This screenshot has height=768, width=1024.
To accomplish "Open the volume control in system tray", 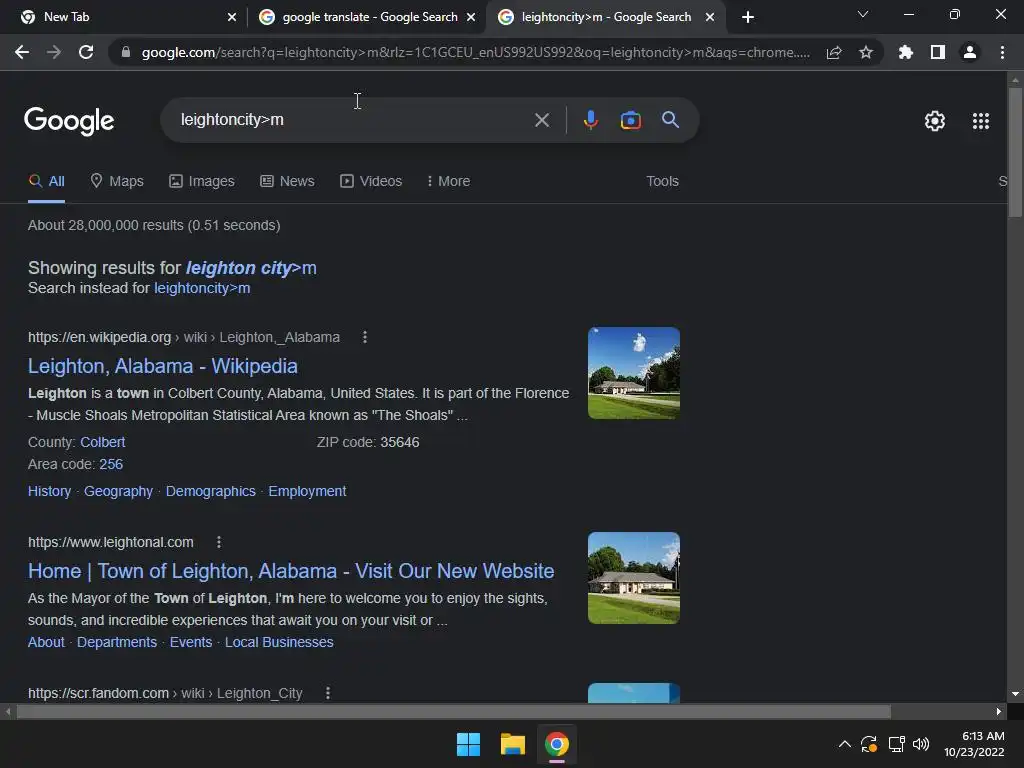I will click(921, 744).
